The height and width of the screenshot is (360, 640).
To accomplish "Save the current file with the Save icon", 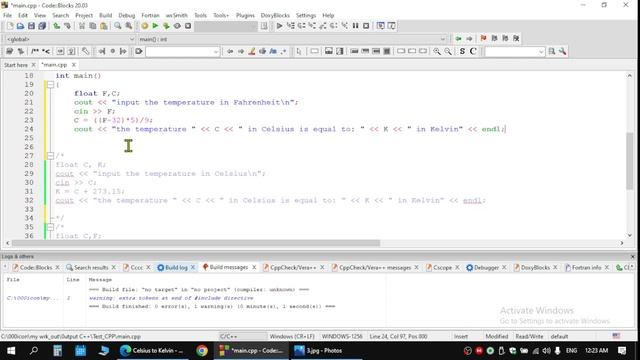I will coord(31,26).
